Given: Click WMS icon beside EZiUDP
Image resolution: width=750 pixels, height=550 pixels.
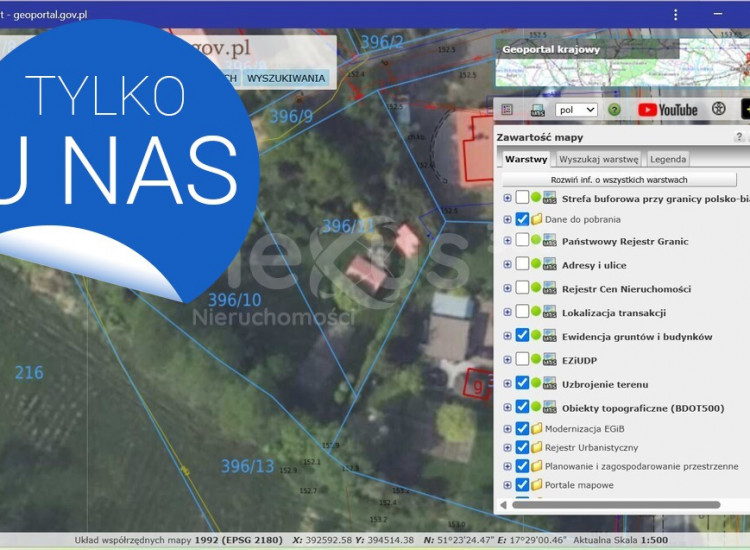Looking at the screenshot, I should click(550, 360).
